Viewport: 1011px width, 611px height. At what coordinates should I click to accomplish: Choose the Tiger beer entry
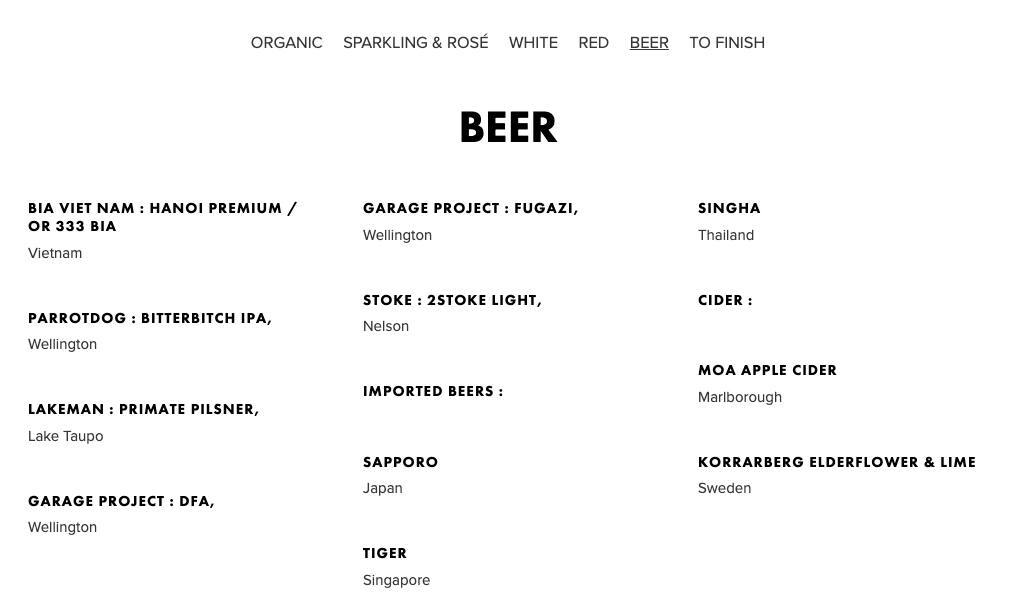coord(385,553)
